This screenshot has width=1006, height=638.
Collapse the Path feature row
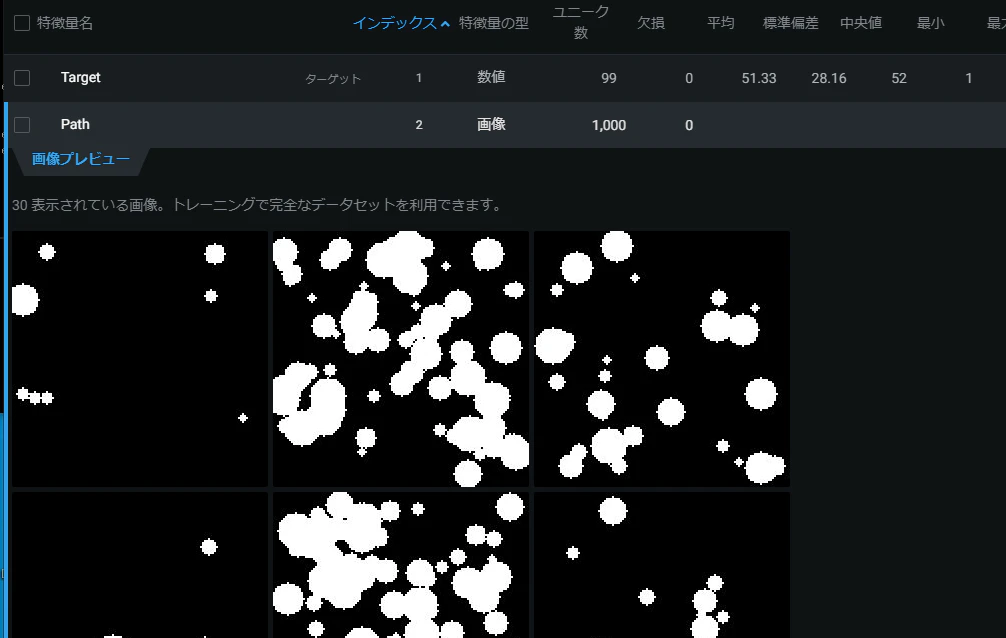pos(75,125)
